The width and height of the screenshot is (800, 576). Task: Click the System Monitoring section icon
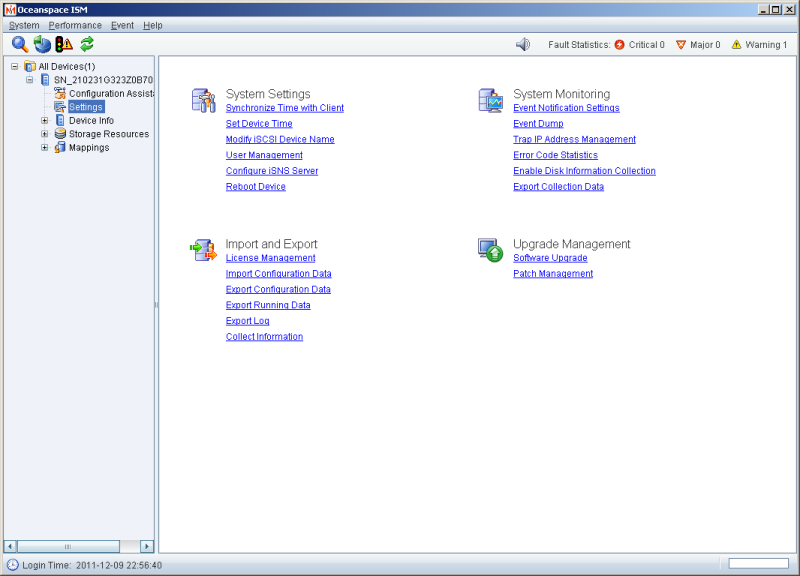pos(491,100)
